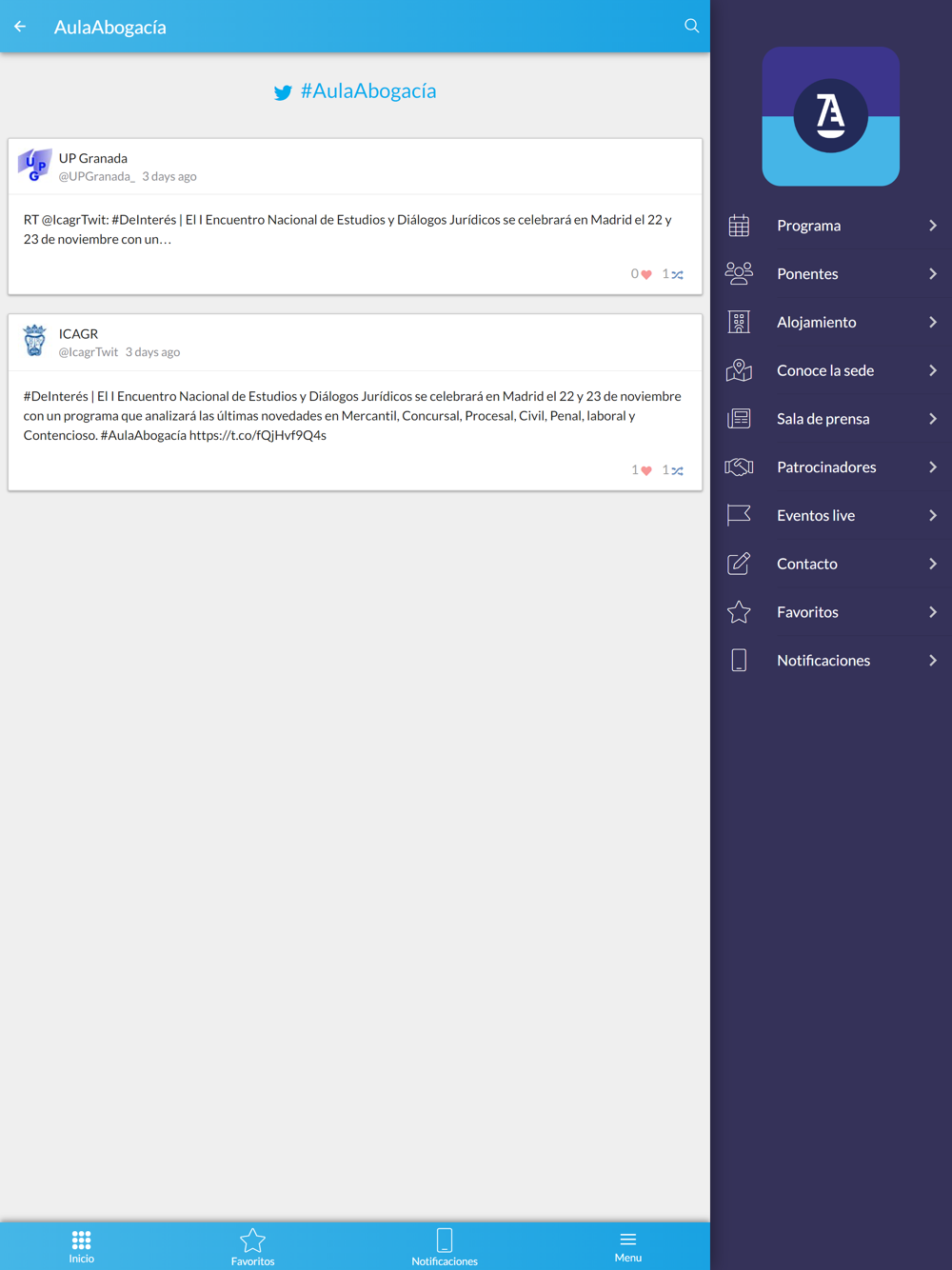952x1270 pixels.
Task: Click the Sala de prensa newspaper icon
Action: coord(739,419)
